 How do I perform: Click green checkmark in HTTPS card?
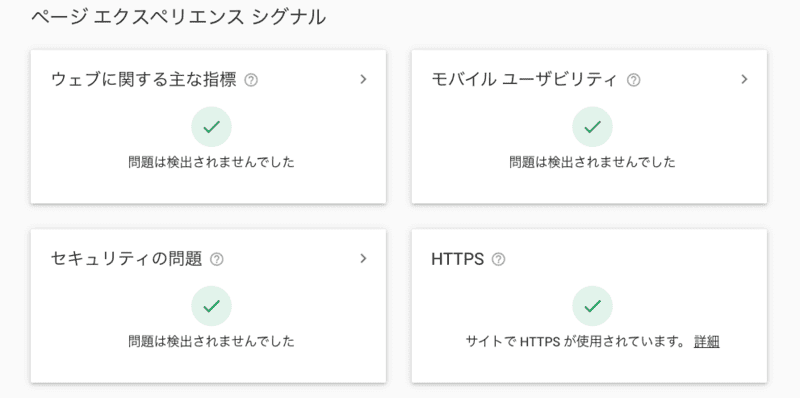(x=592, y=306)
